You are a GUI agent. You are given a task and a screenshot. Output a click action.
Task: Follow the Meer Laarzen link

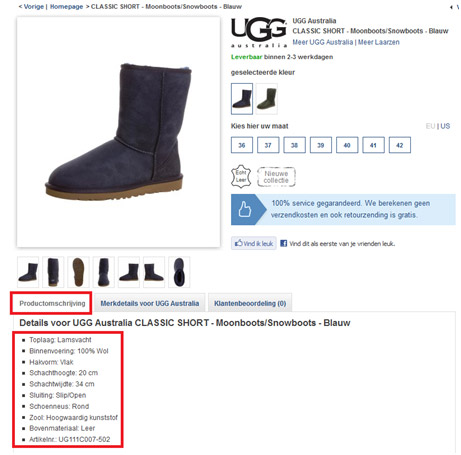point(379,42)
